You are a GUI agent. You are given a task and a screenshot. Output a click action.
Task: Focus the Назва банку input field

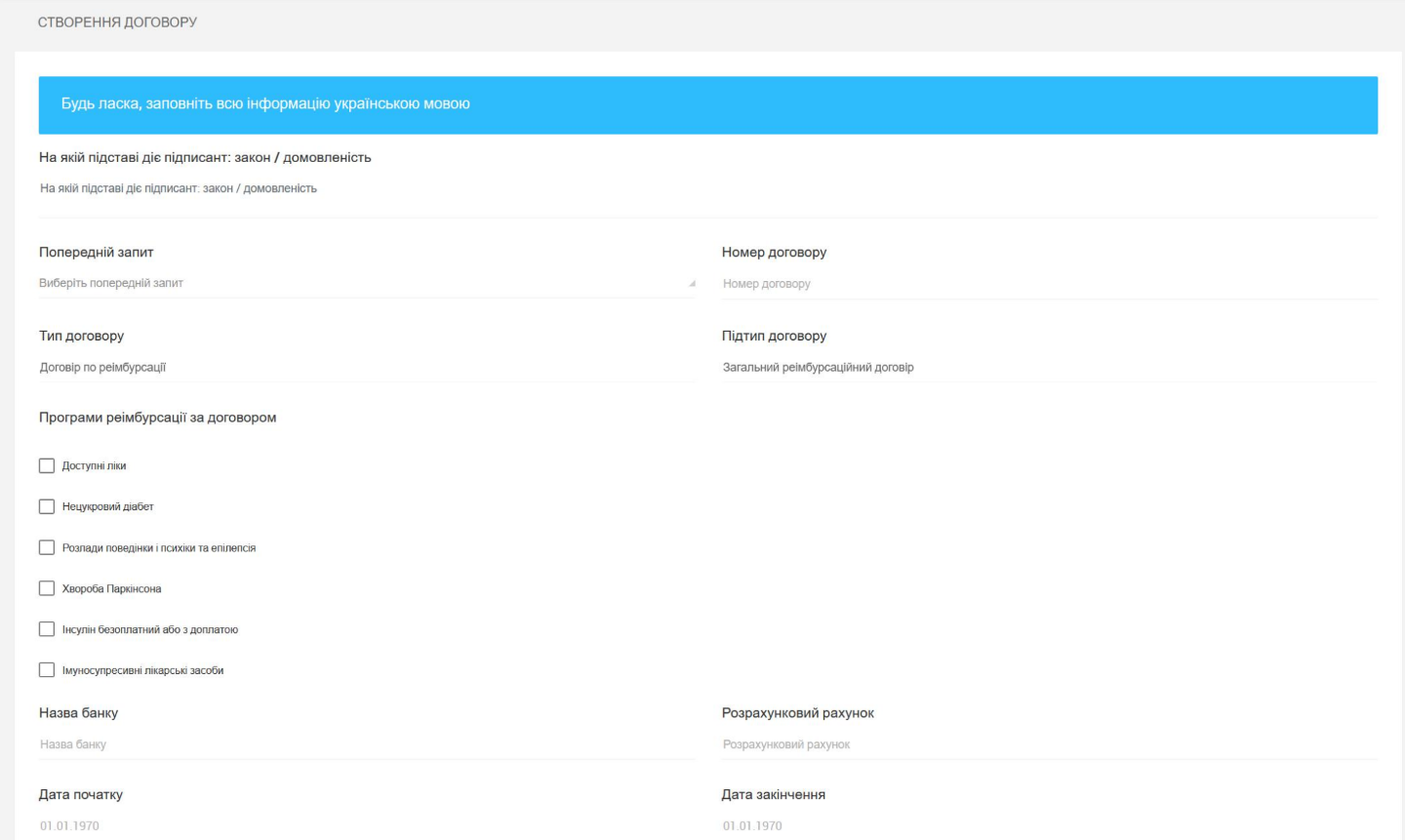click(366, 745)
